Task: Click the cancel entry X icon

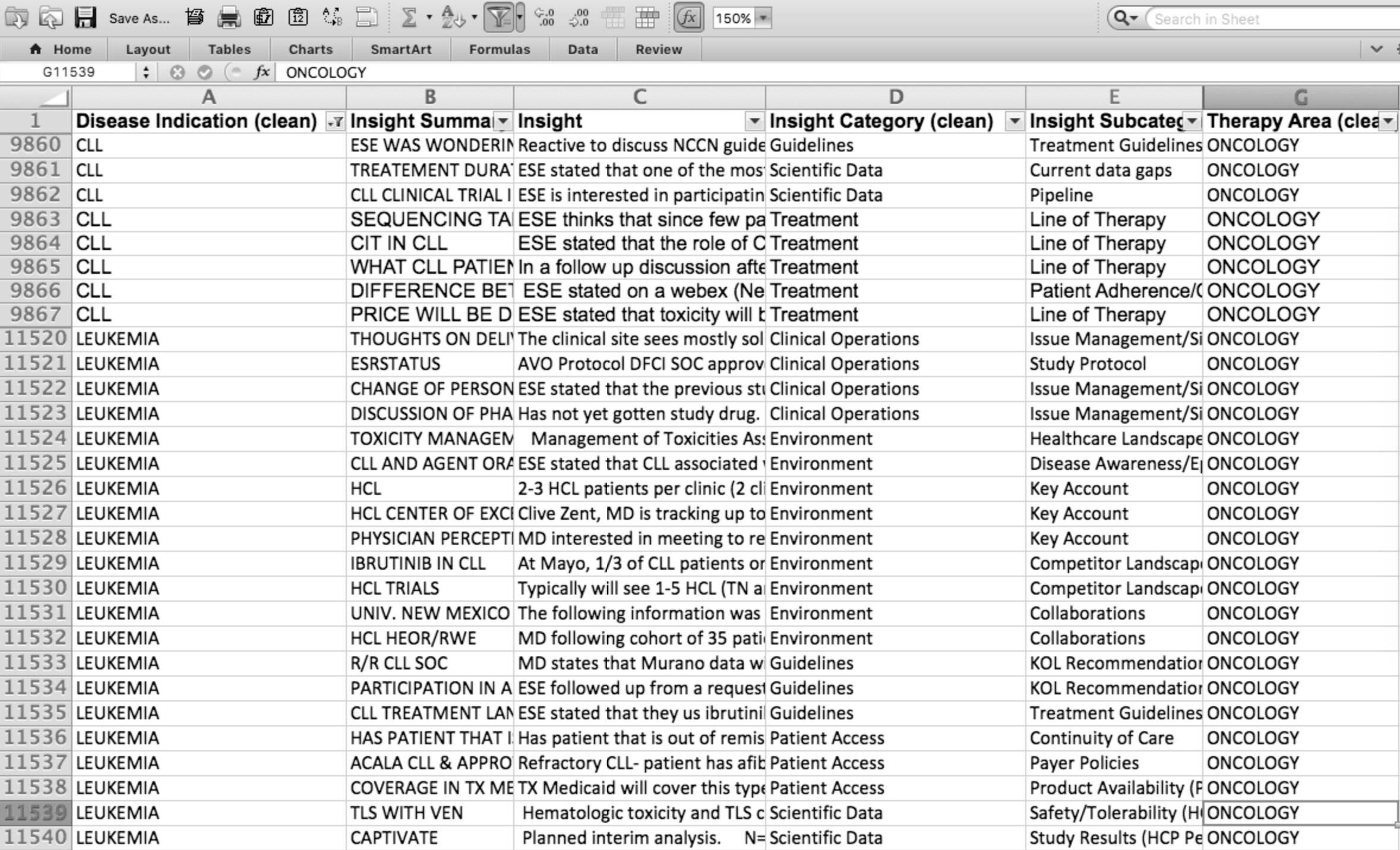Action: click(177, 72)
